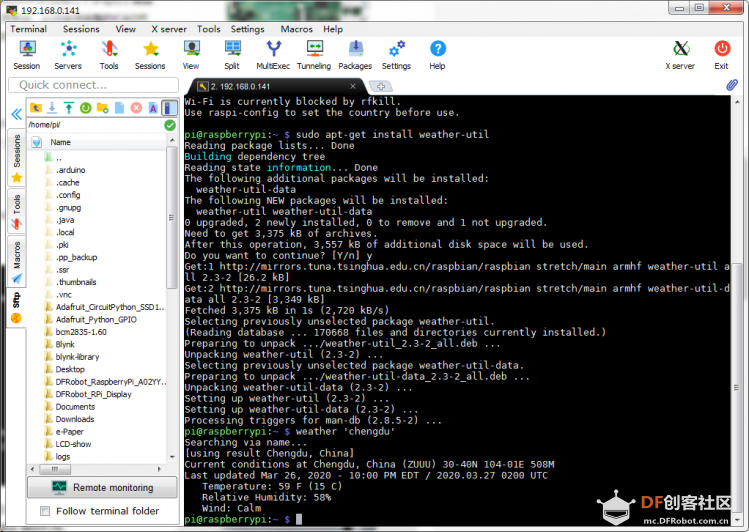749x532 pixels.
Task: Open the View toolbar button
Action: click(191, 55)
